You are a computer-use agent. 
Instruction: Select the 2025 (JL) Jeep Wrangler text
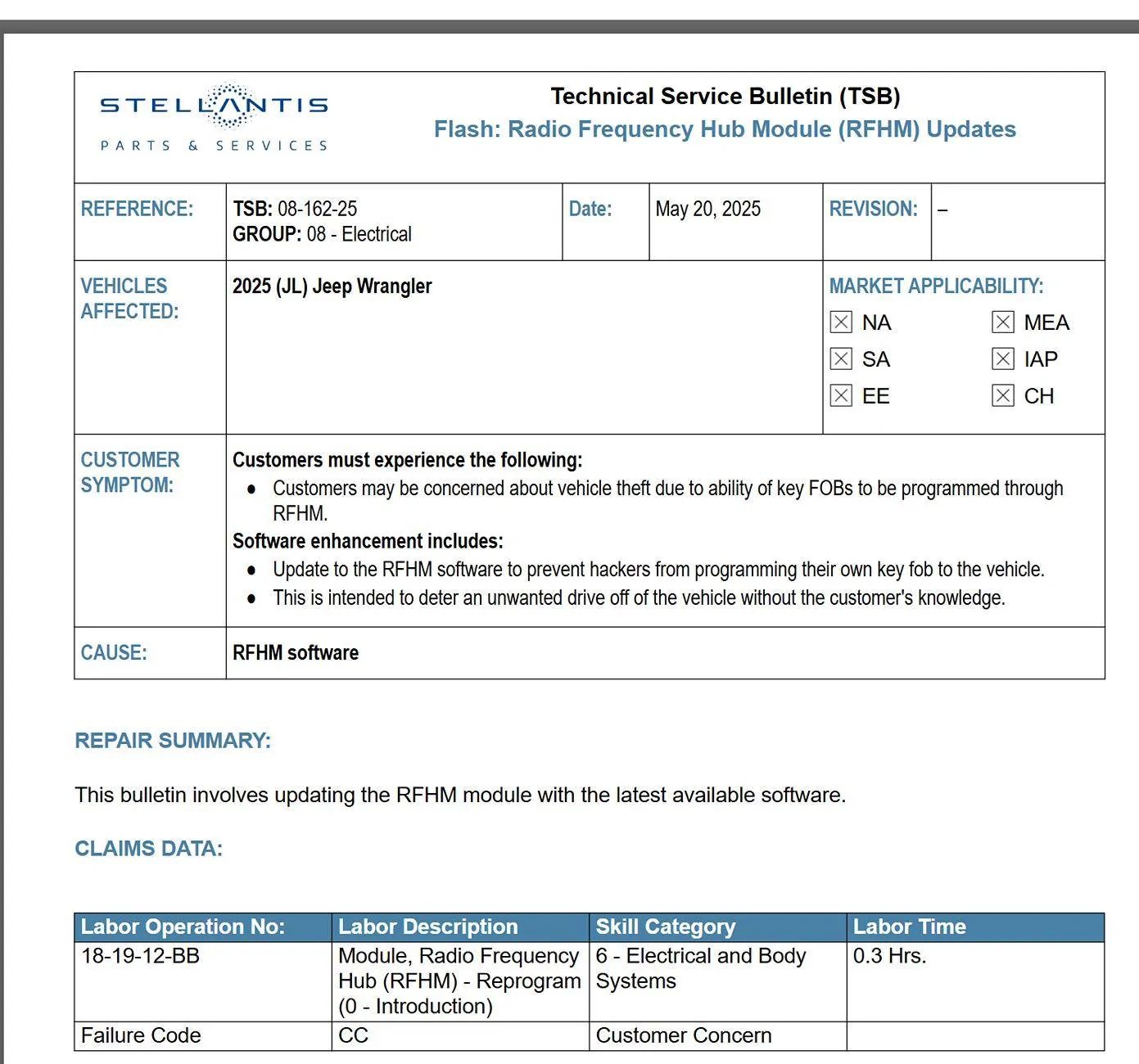332,286
